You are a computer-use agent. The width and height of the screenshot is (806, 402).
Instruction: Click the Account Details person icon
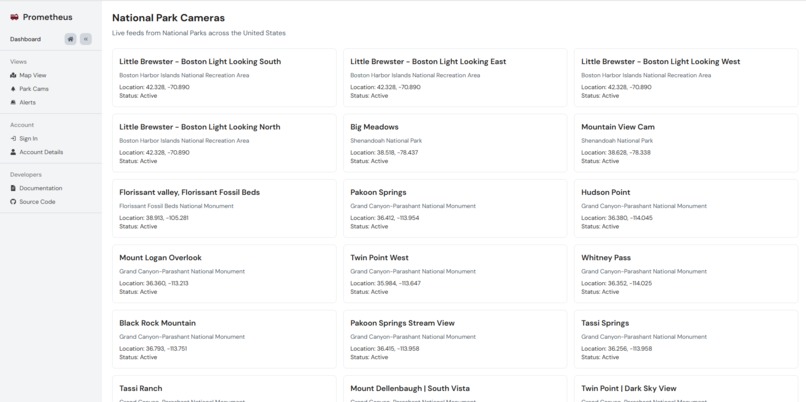point(13,152)
